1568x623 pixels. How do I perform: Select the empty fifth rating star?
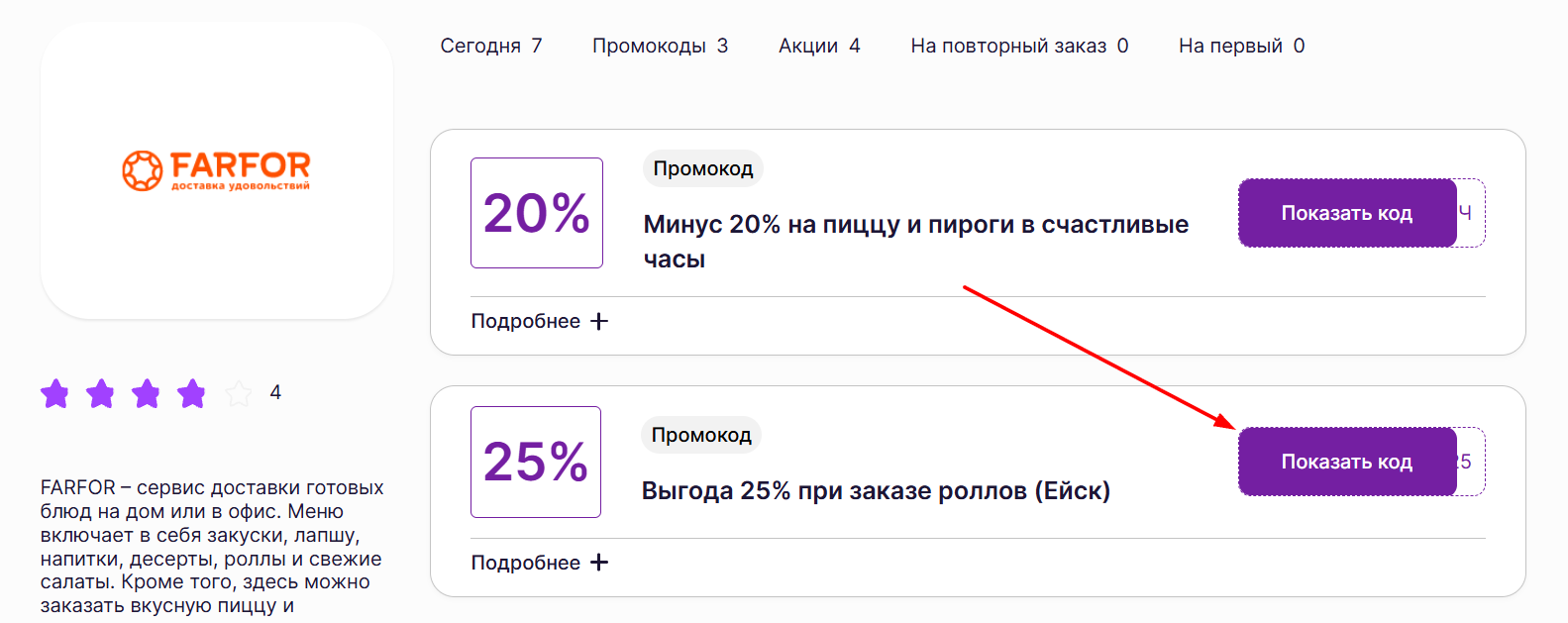239,394
